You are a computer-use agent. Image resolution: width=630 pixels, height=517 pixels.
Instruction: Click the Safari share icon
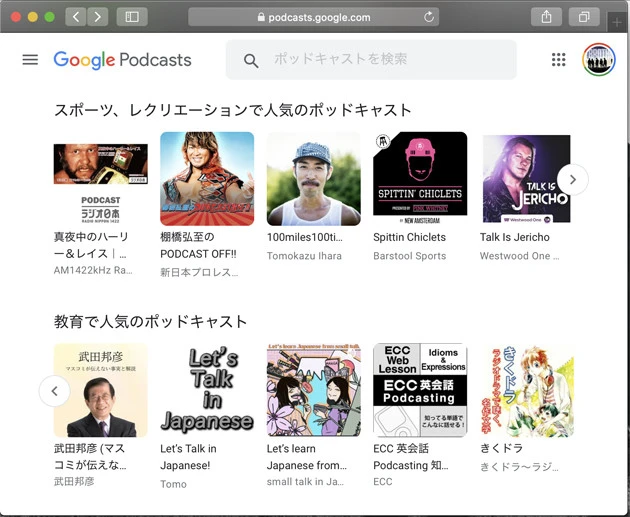tap(547, 17)
